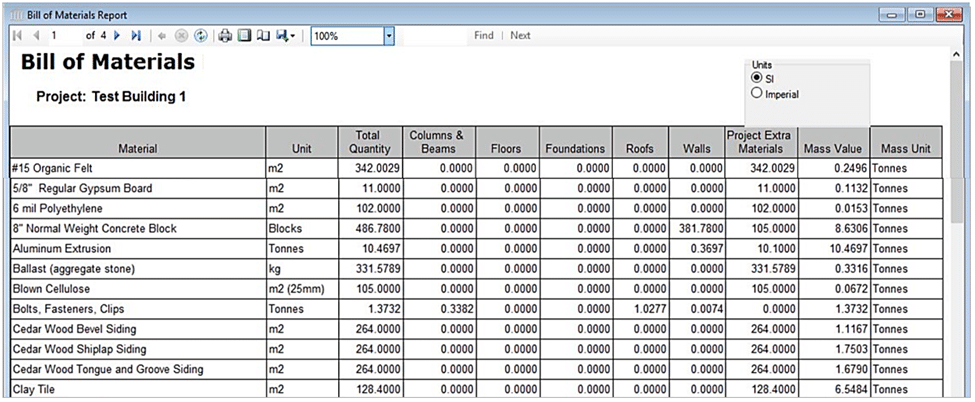Click the Project Extra Materials column header
The height and width of the screenshot is (402, 975).
click(762, 142)
